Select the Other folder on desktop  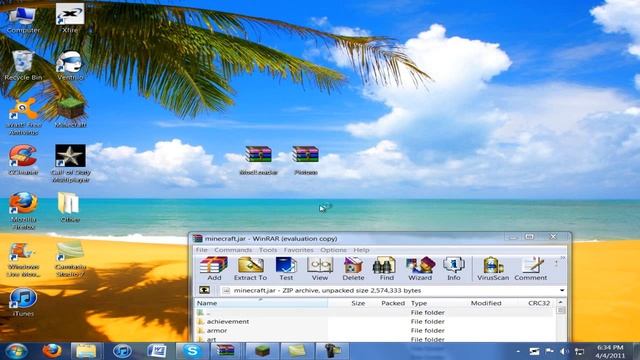69,207
